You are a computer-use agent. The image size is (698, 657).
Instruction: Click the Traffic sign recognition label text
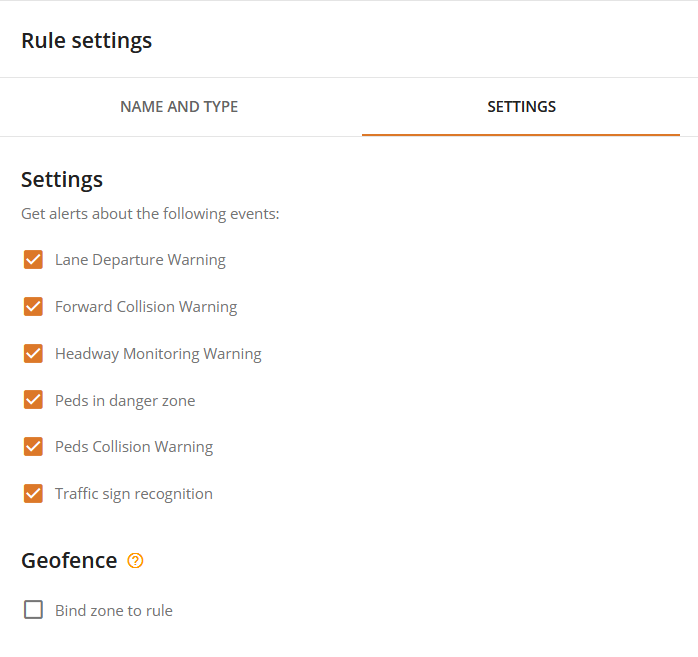134,494
